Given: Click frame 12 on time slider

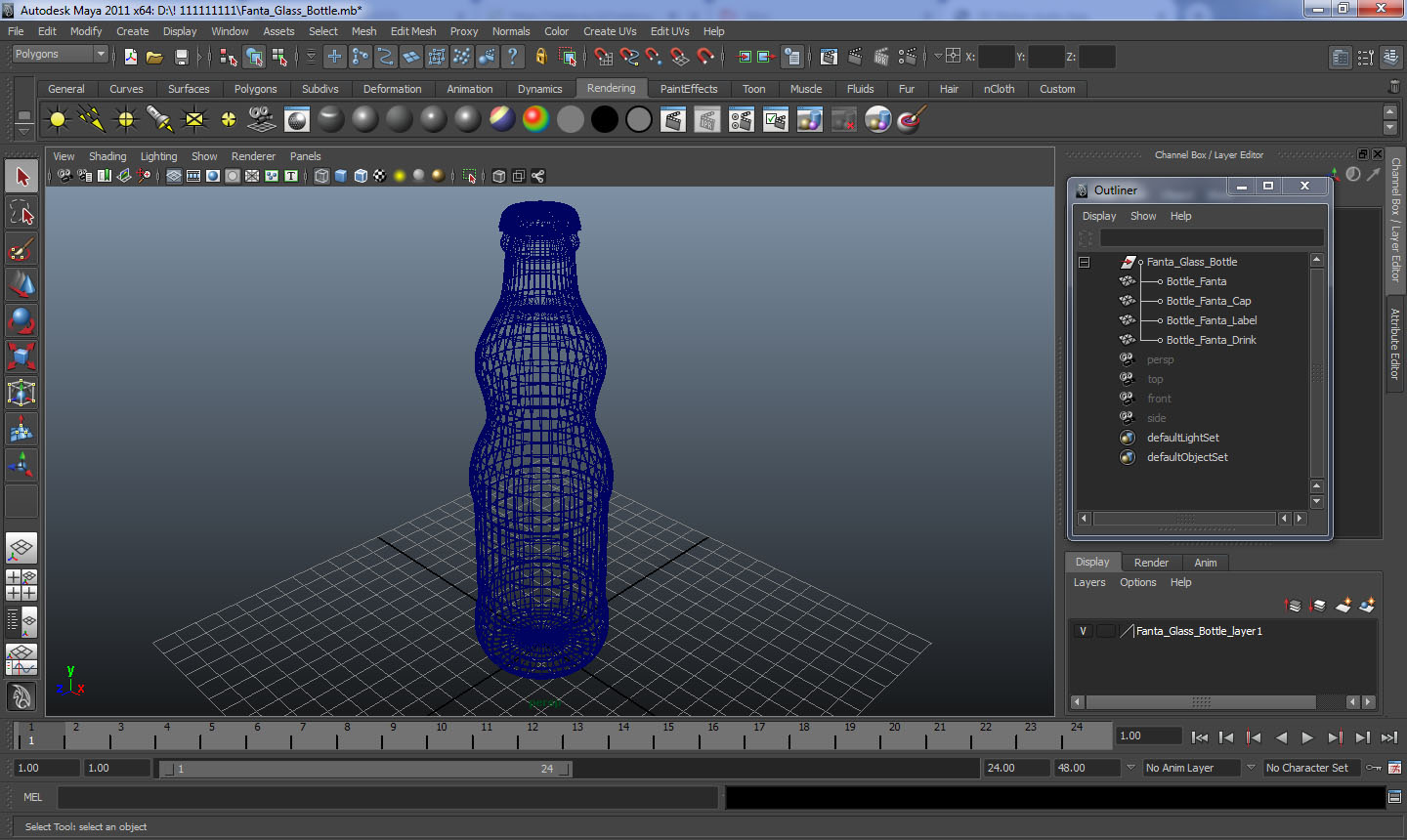Looking at the screenshot, I should (532, 735).
